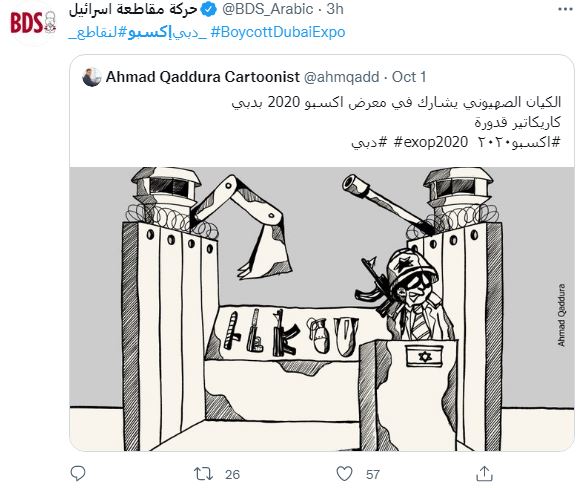Click the blue verified badge

[209, 9]
